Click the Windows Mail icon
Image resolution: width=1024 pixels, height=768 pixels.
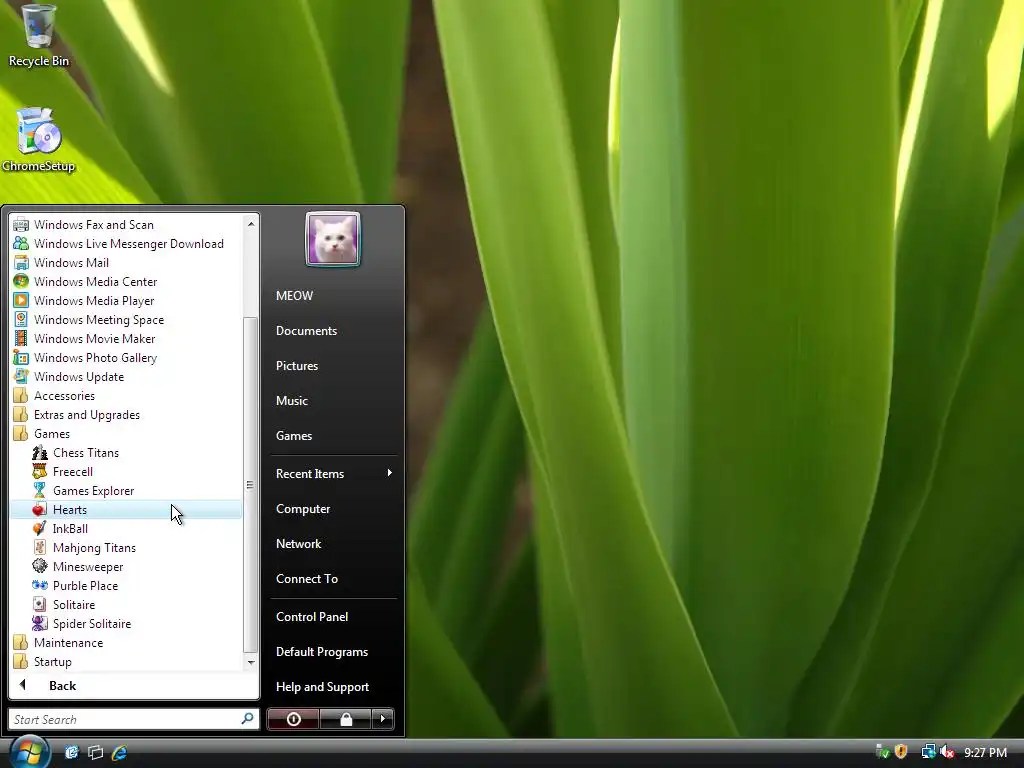point(21,263)
